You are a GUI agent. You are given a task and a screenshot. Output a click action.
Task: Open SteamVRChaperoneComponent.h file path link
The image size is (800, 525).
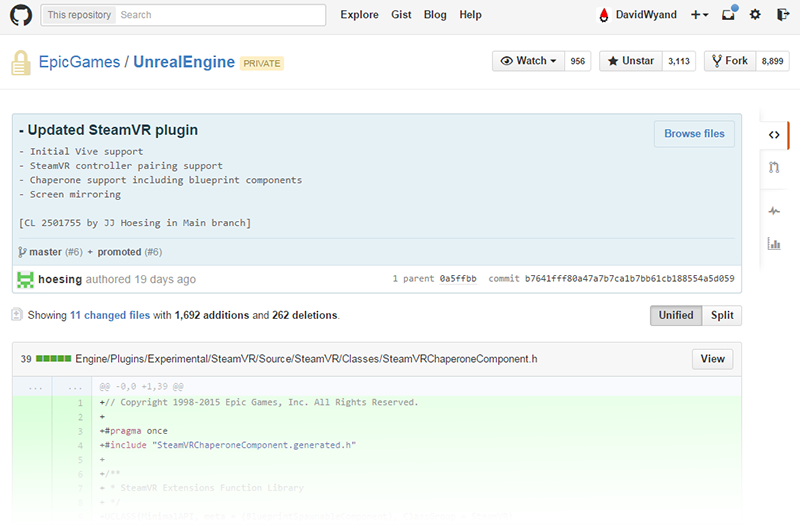coord(306,359)
